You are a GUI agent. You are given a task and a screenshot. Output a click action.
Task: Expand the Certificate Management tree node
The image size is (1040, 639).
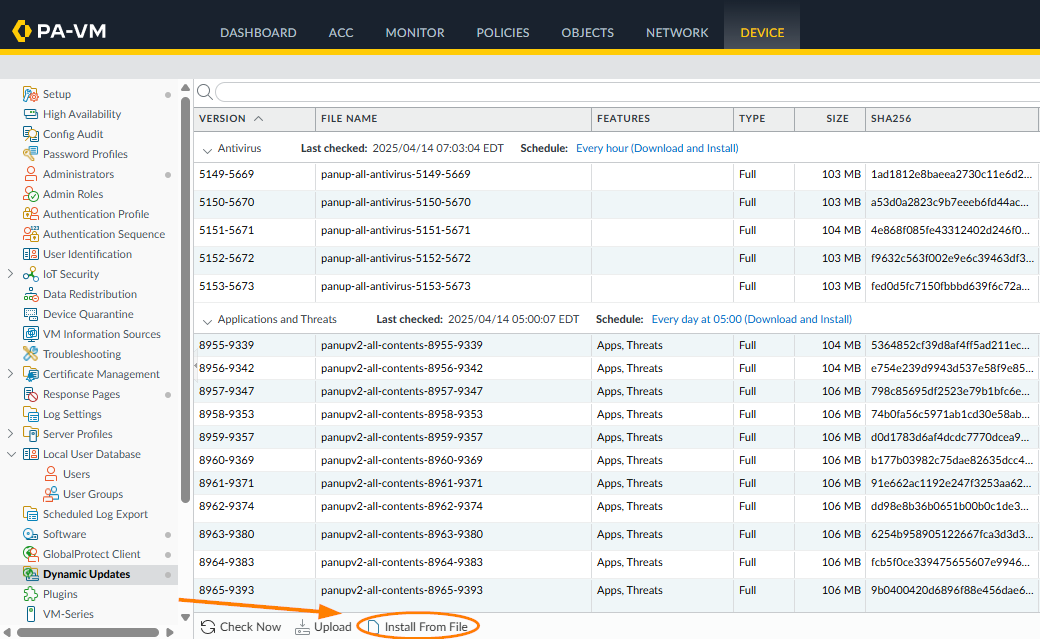10,374
